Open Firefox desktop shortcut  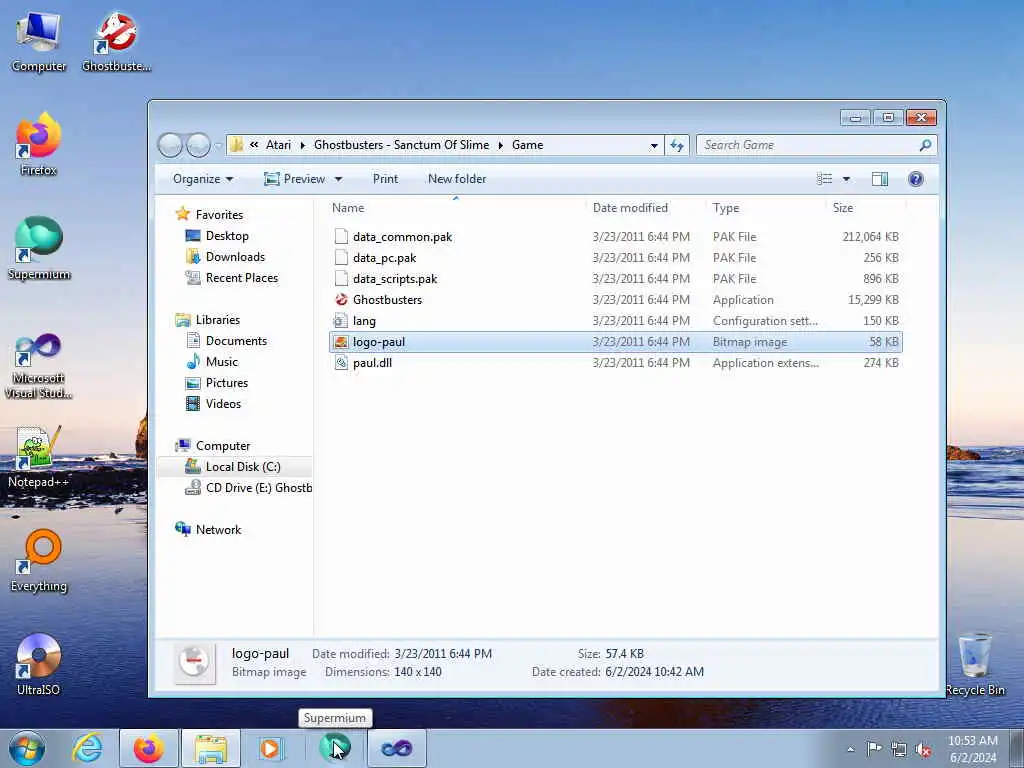(39, 145)
